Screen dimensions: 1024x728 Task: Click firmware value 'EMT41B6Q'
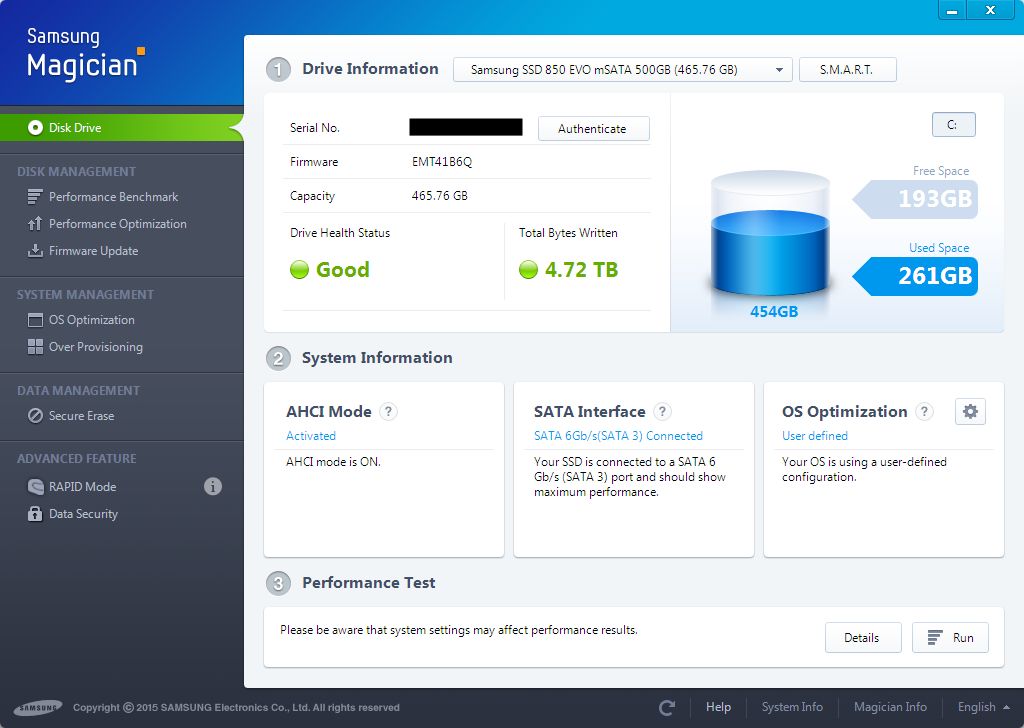pyautogui.click(x=441, y=162)
